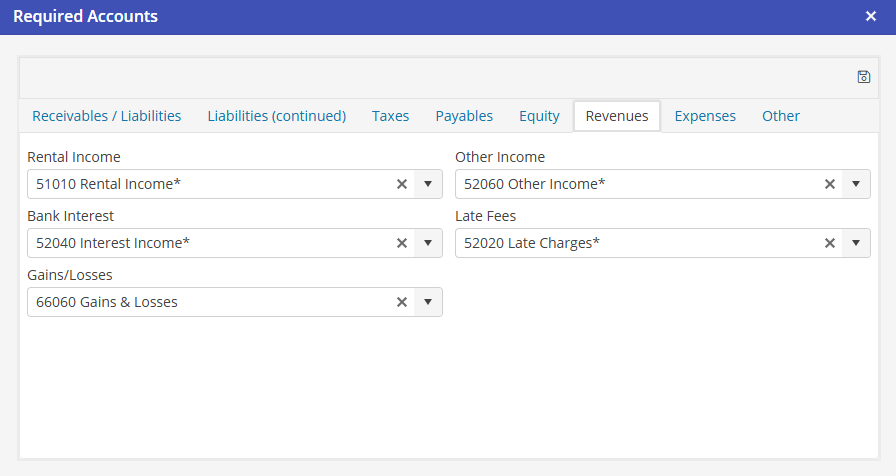Open the Liabilities (continued) tab
This screenshot has height=476, width=896.
pyautogui.click(x=277, y=116)
